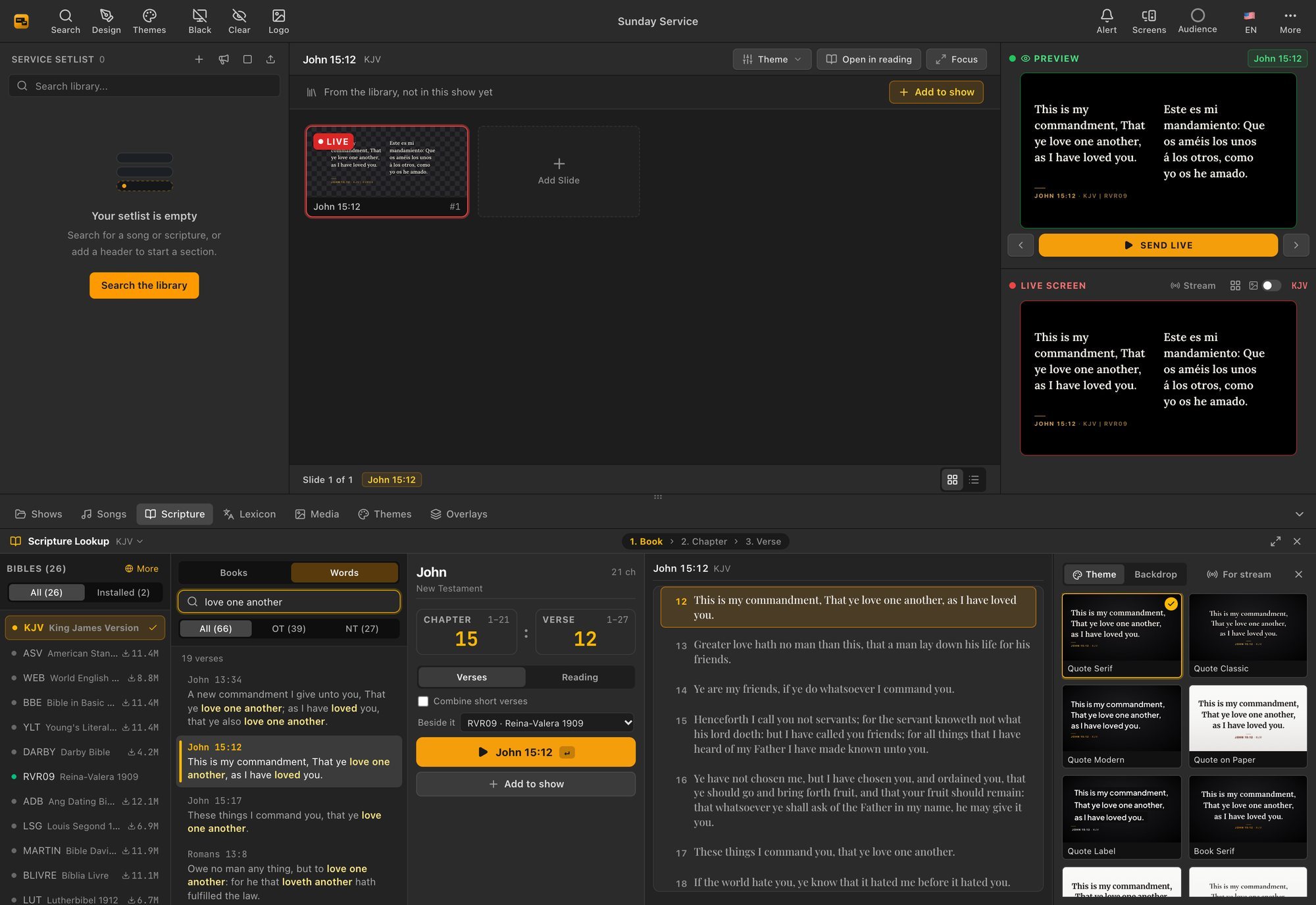Expand the KJV version selector in Scripture Lookup
The width and height of the screenshot is (1316, 905).
(x=129, y=541)
